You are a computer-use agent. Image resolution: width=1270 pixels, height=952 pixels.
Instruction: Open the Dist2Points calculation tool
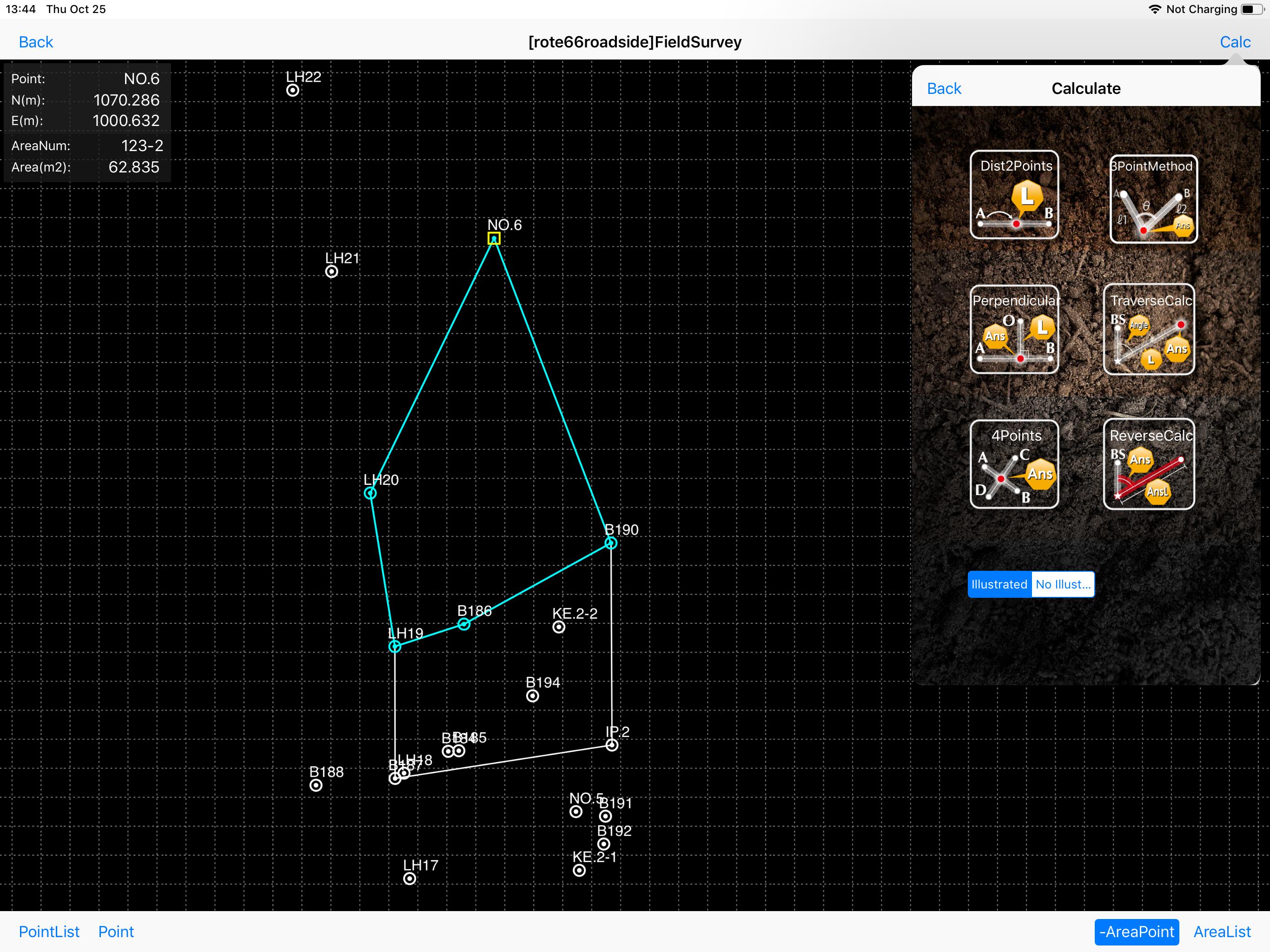point(1014,195)
